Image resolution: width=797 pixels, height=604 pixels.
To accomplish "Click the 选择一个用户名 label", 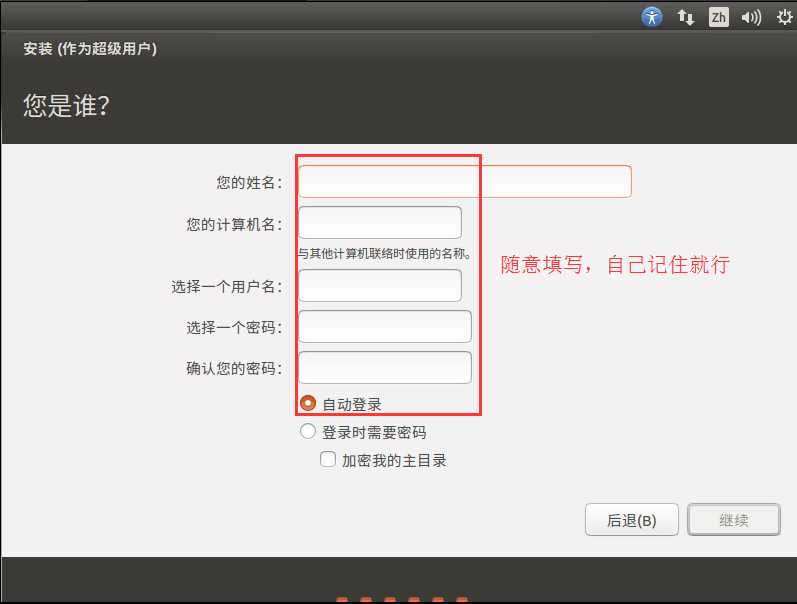I will (x=227, y=287).
